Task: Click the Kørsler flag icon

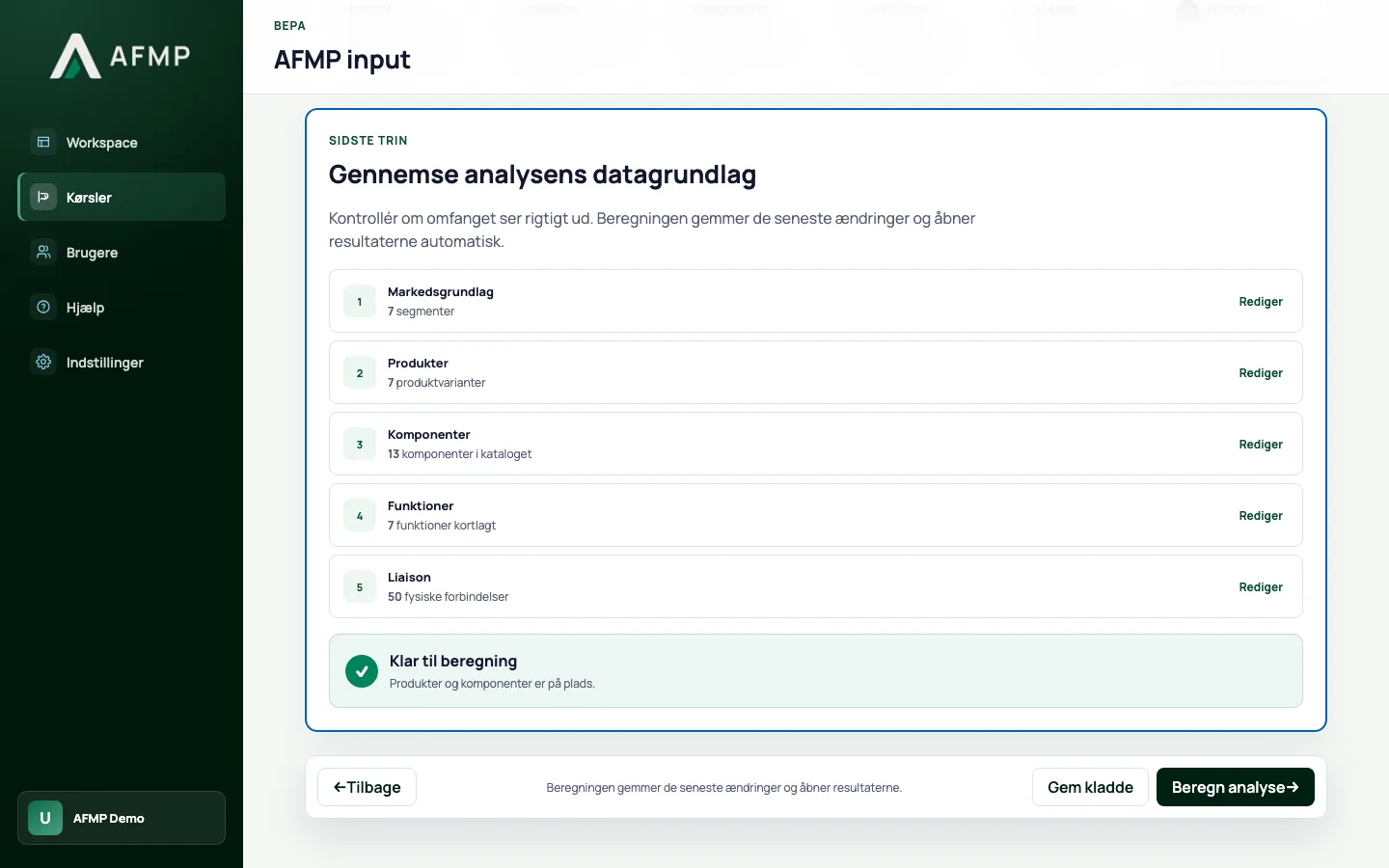Action: coord(43,197)
